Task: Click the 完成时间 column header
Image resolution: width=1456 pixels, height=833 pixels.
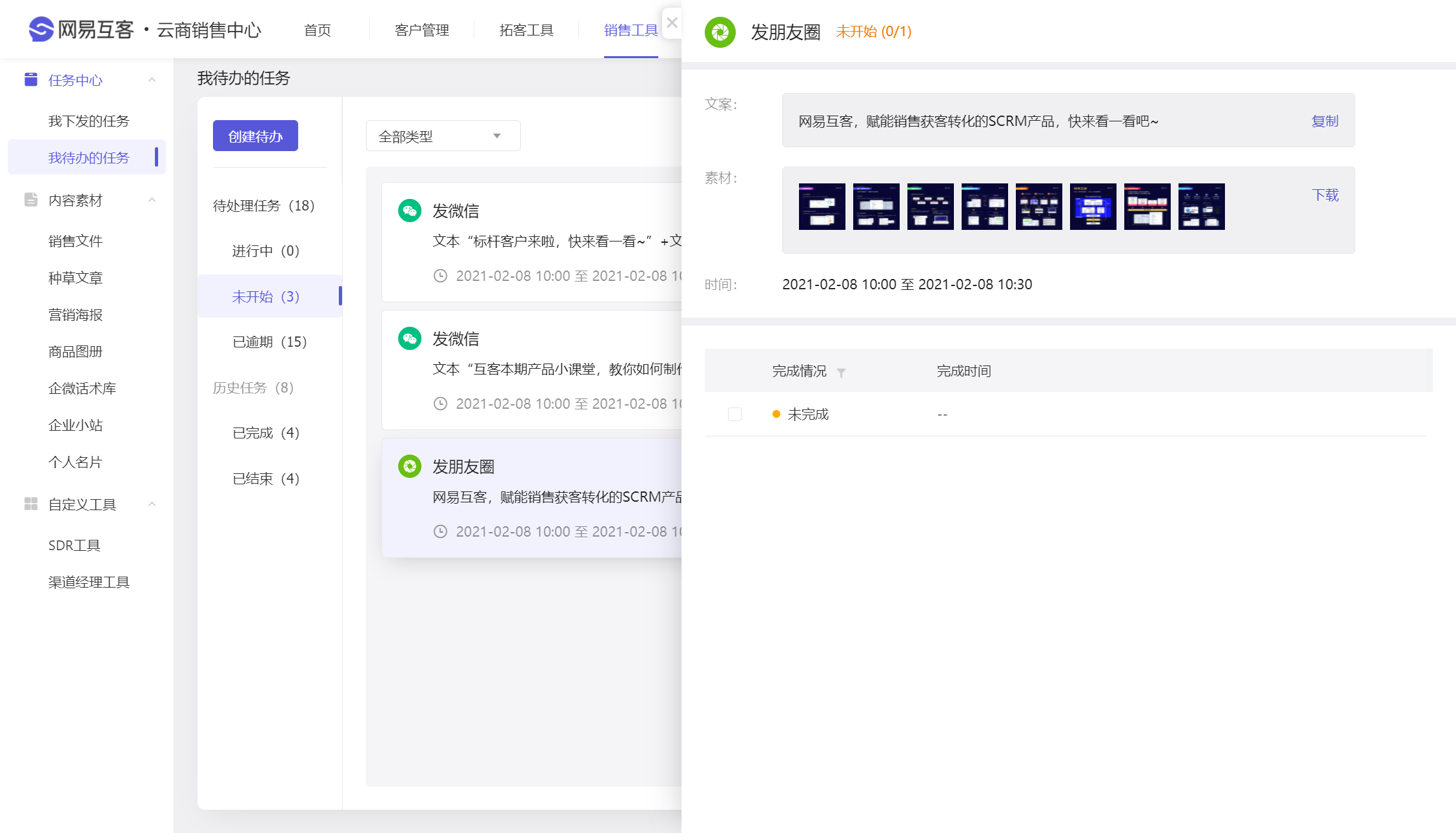Action: click(964, 371)
